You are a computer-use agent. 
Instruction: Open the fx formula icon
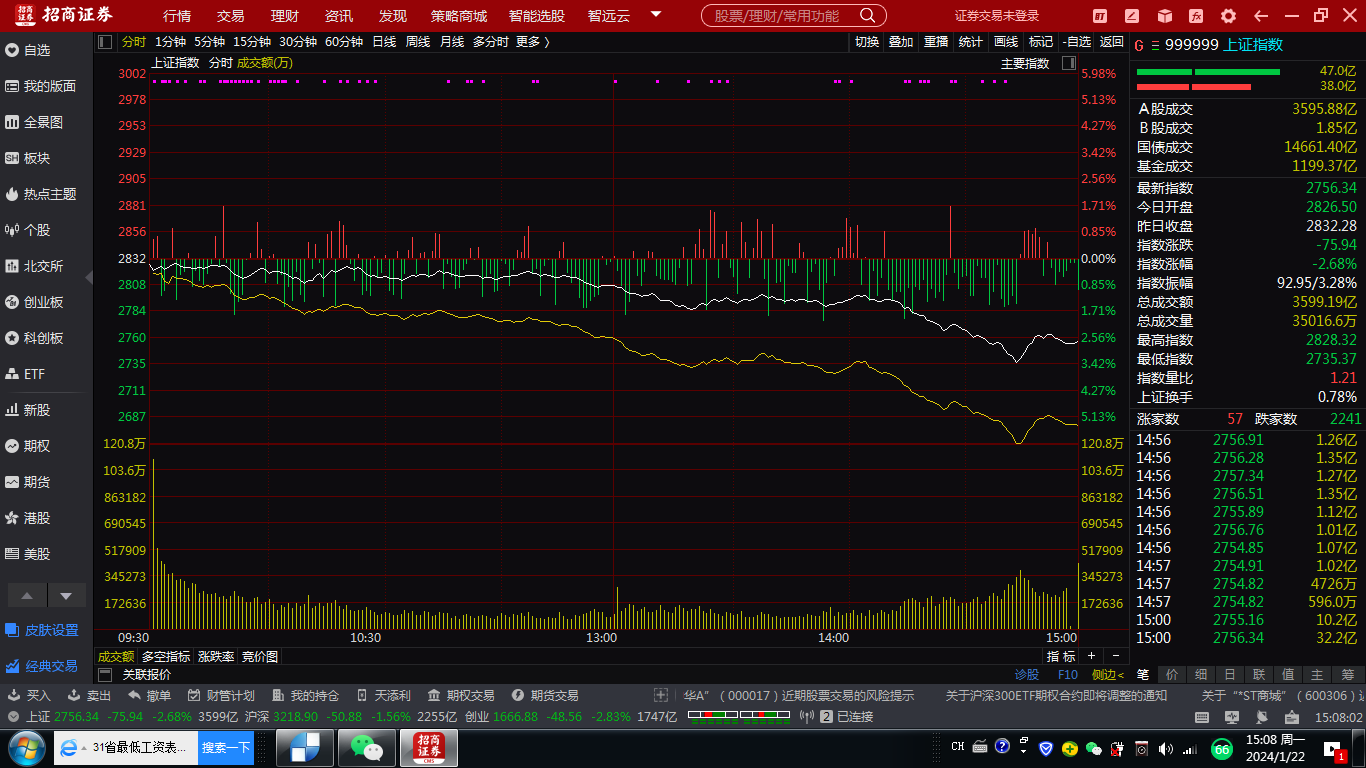[x=1196, y=16]
